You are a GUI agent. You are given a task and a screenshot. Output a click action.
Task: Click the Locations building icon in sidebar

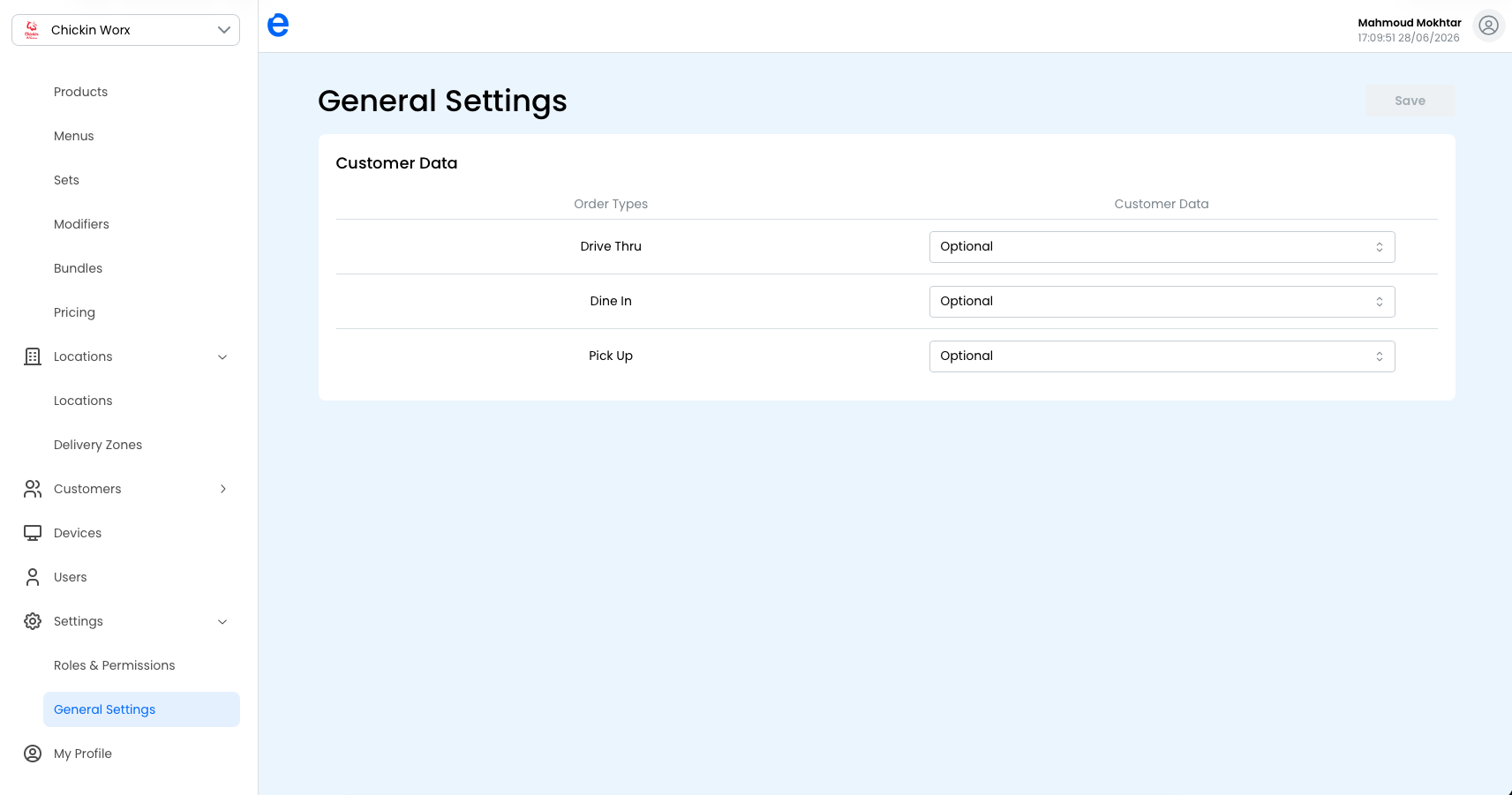[33, 356]
